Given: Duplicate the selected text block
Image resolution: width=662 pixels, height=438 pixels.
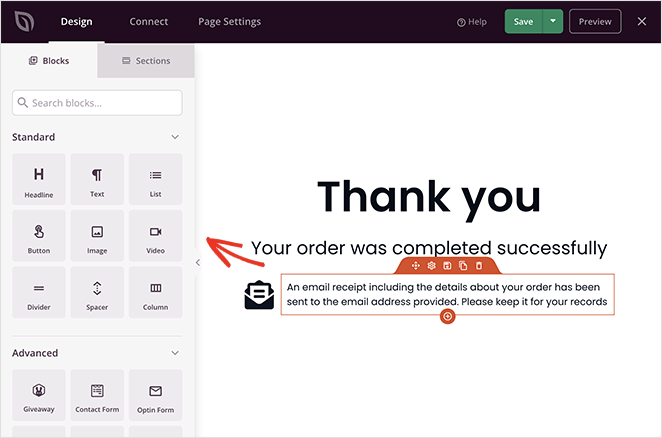Looking at the screenshot, I should click(x=463, y=266).
